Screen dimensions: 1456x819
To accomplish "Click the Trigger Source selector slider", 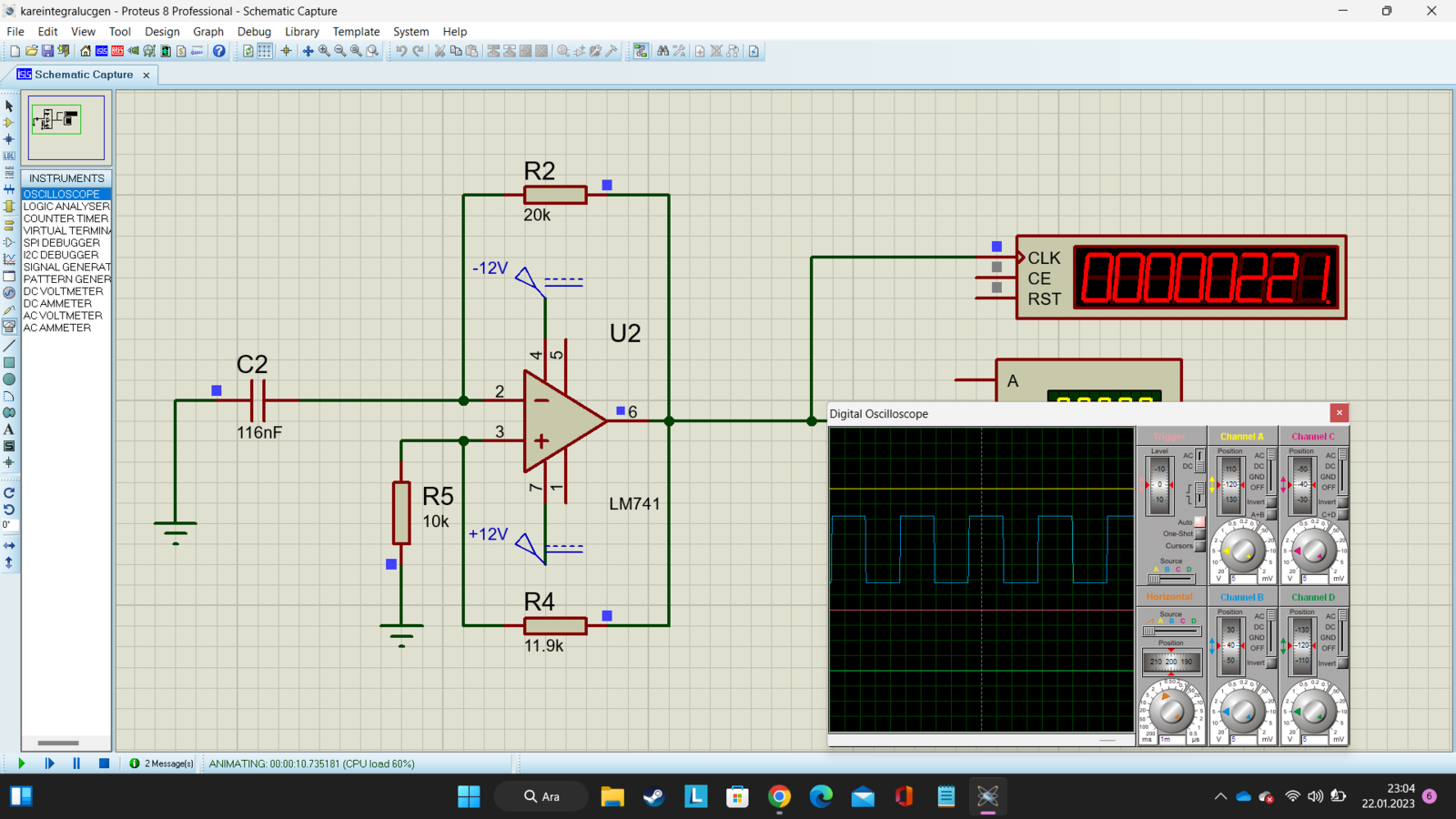I will [1171, 579].
